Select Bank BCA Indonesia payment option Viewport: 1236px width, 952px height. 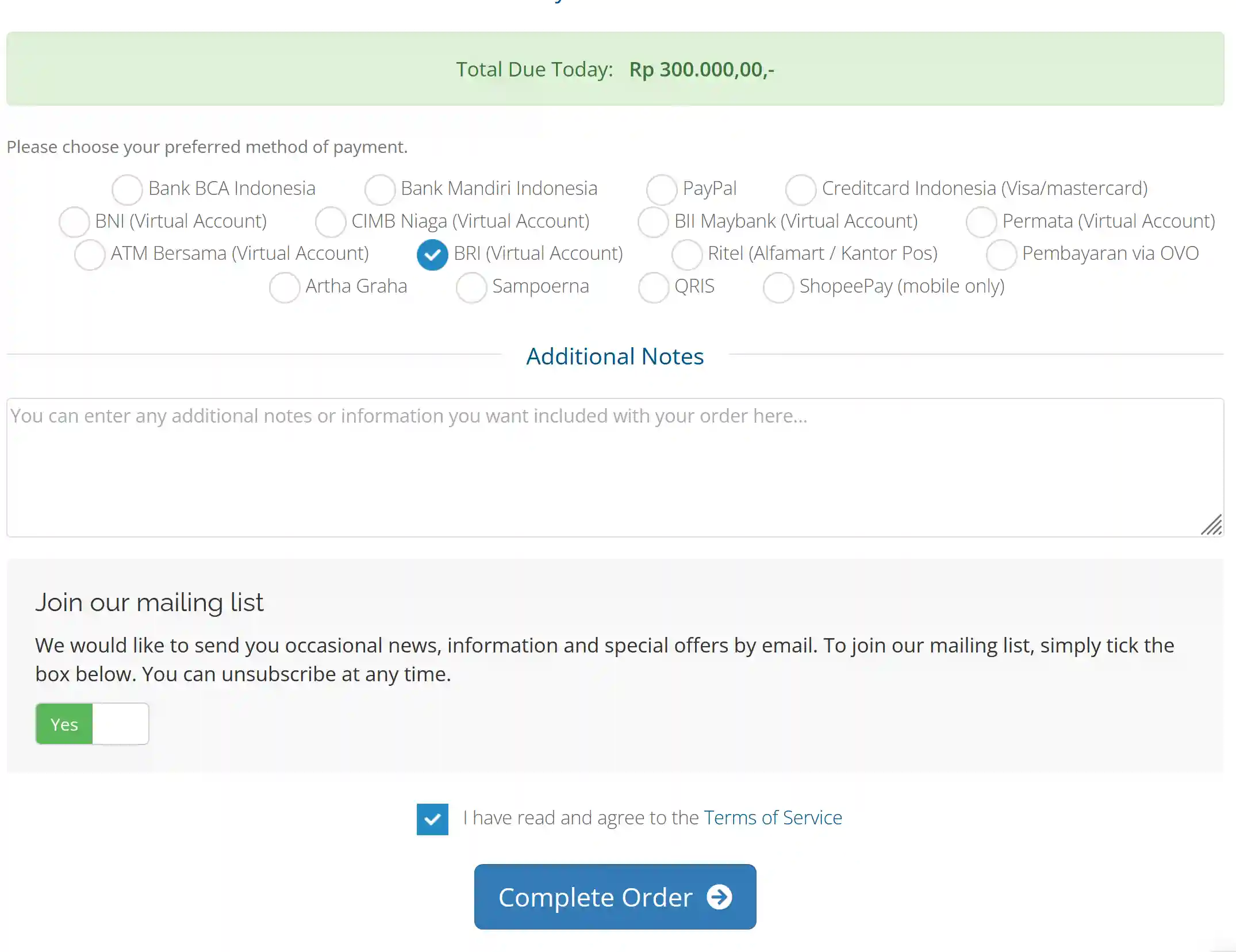click(127, 190)
